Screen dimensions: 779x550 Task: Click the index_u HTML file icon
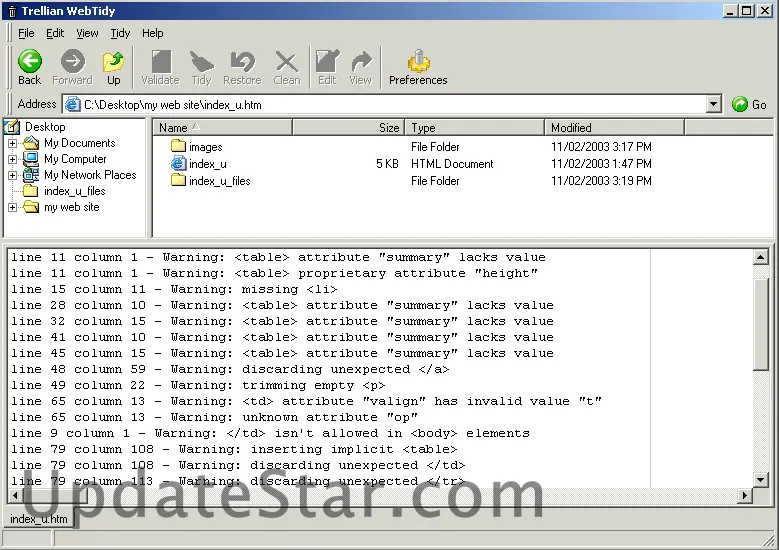point(178,163)
